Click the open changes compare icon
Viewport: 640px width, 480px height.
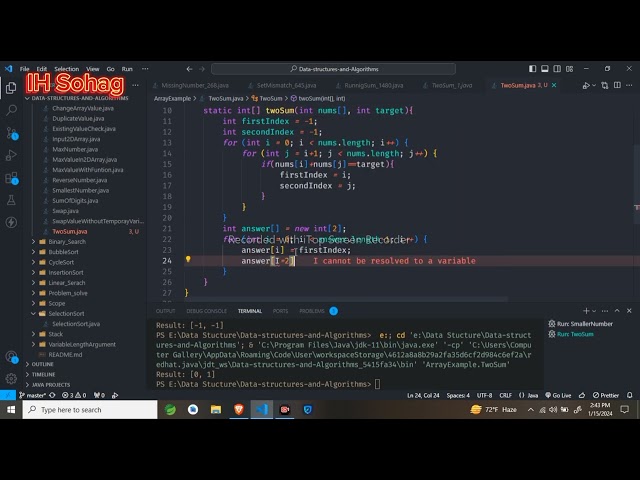tap(605, 85)
